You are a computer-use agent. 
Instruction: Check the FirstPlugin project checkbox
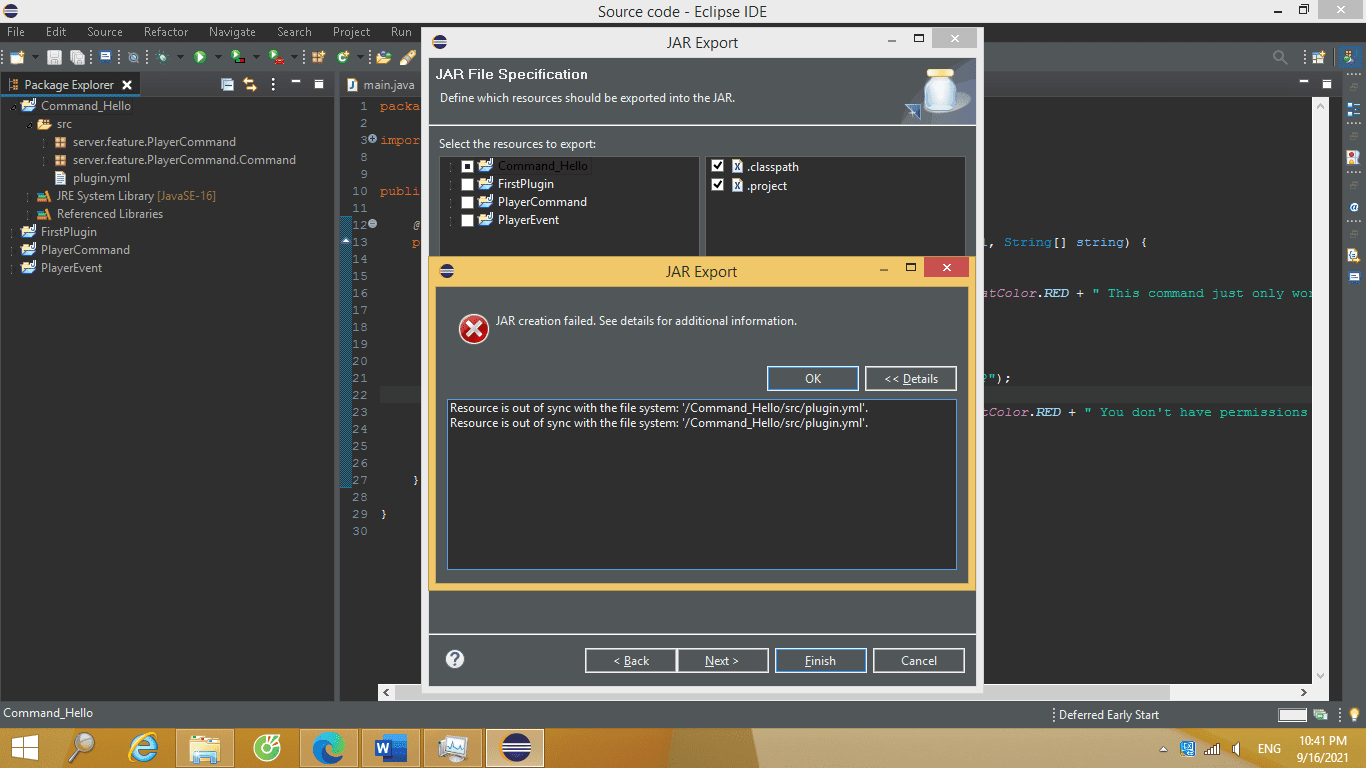[x=467, y=184]
